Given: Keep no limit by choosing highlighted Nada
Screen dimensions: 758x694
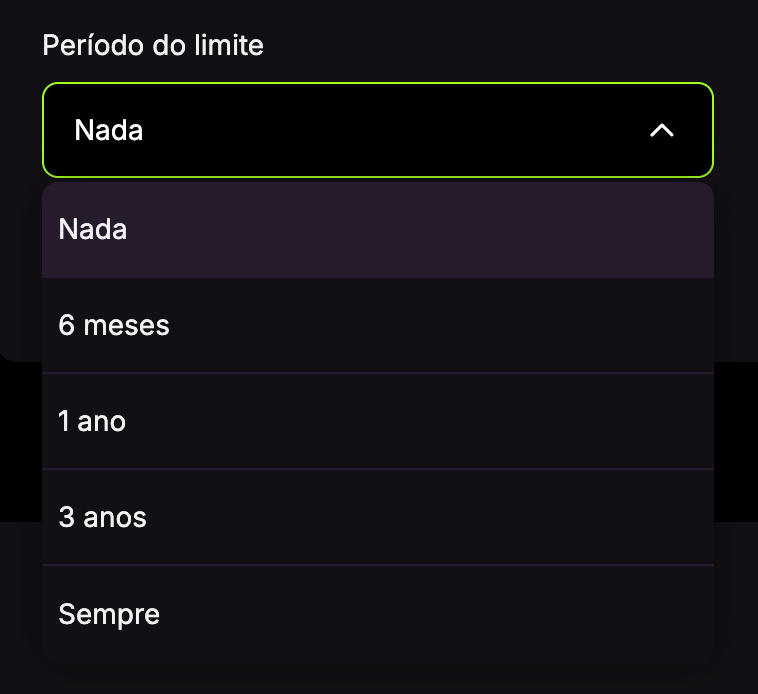Looking at the screenshot, I should point(378,230).
